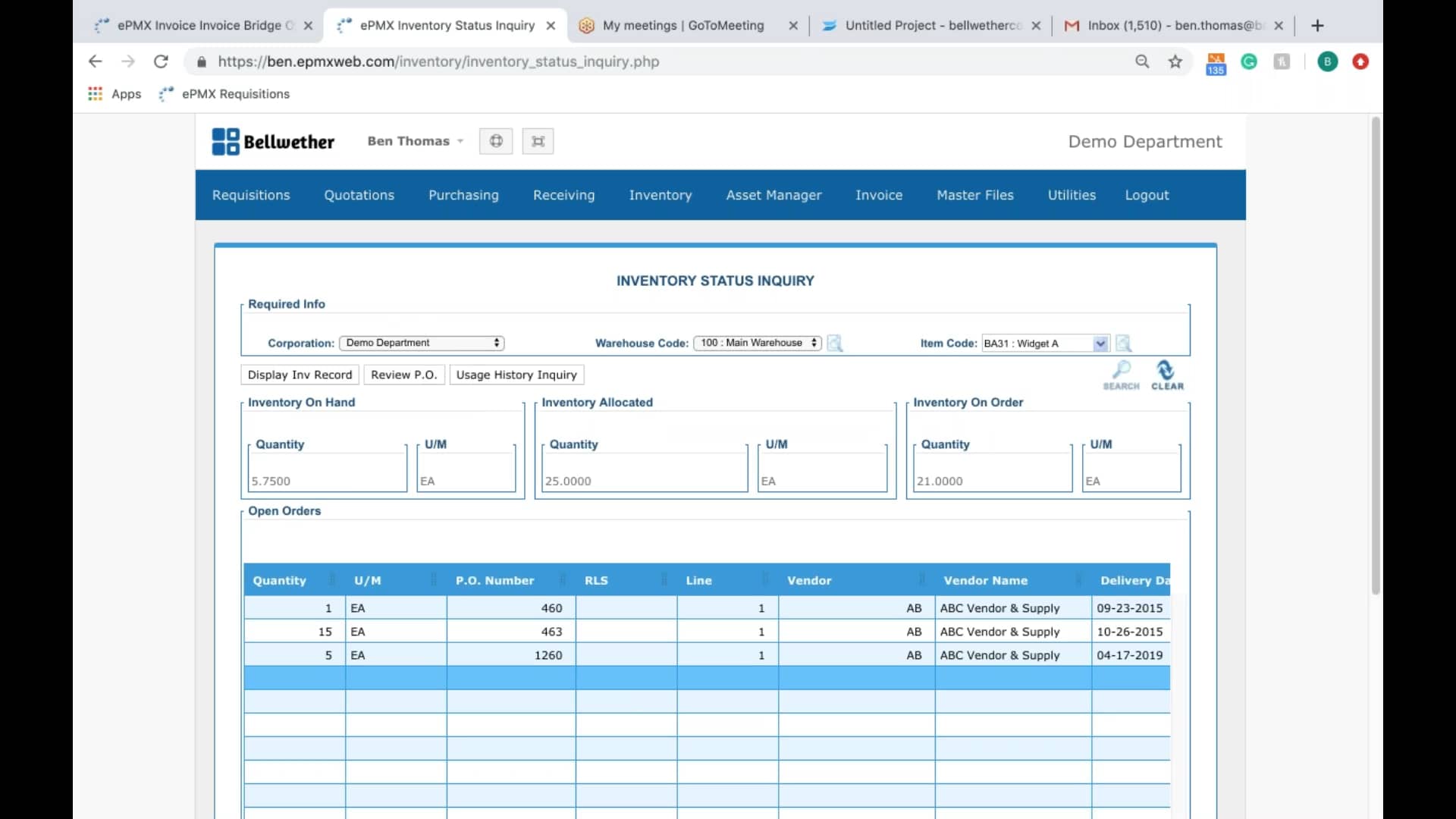Open the Apps grid shortcut

click(x=115, y=94)
